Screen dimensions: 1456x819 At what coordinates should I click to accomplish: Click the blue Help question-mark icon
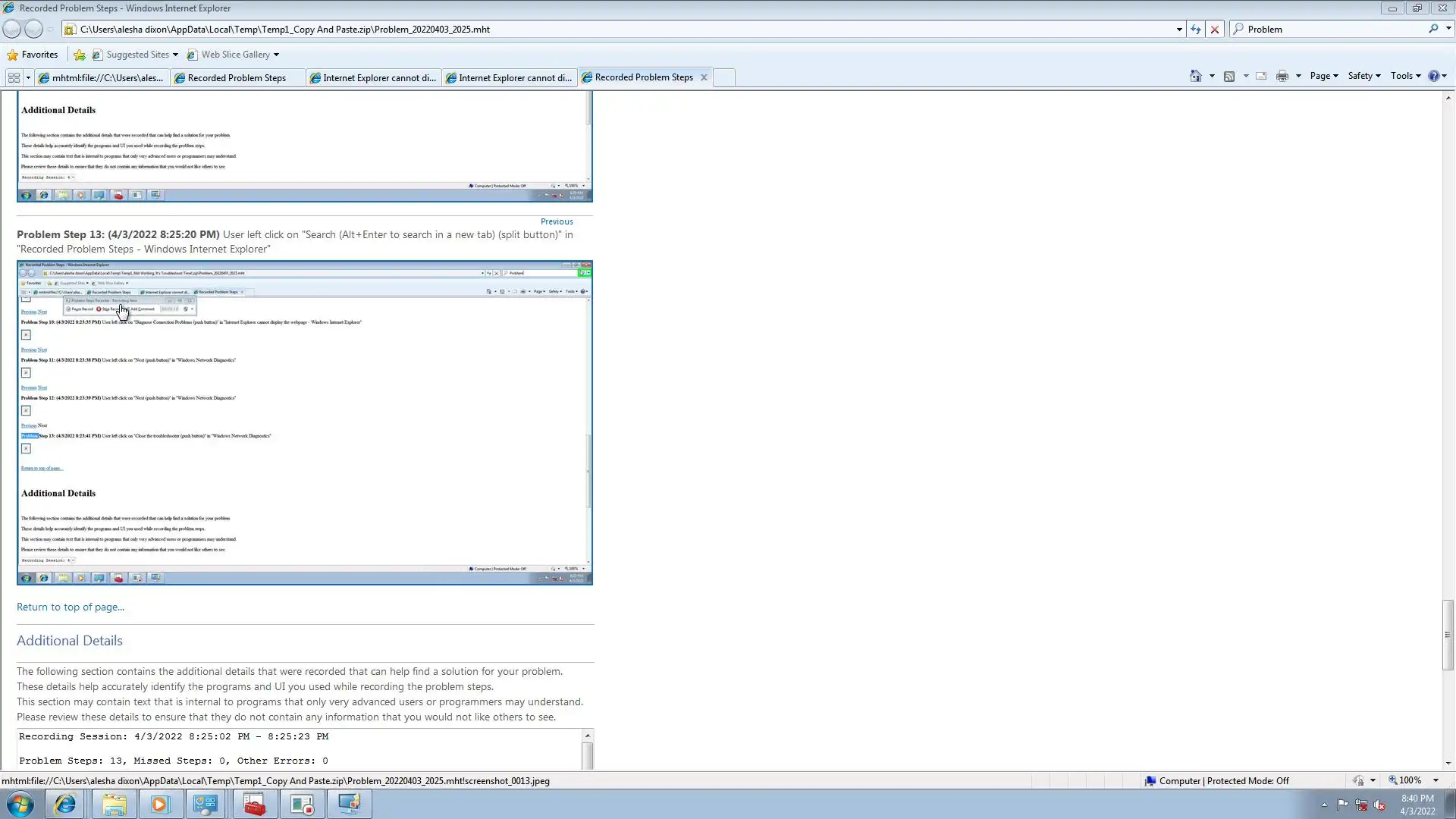coord(1433,76)
